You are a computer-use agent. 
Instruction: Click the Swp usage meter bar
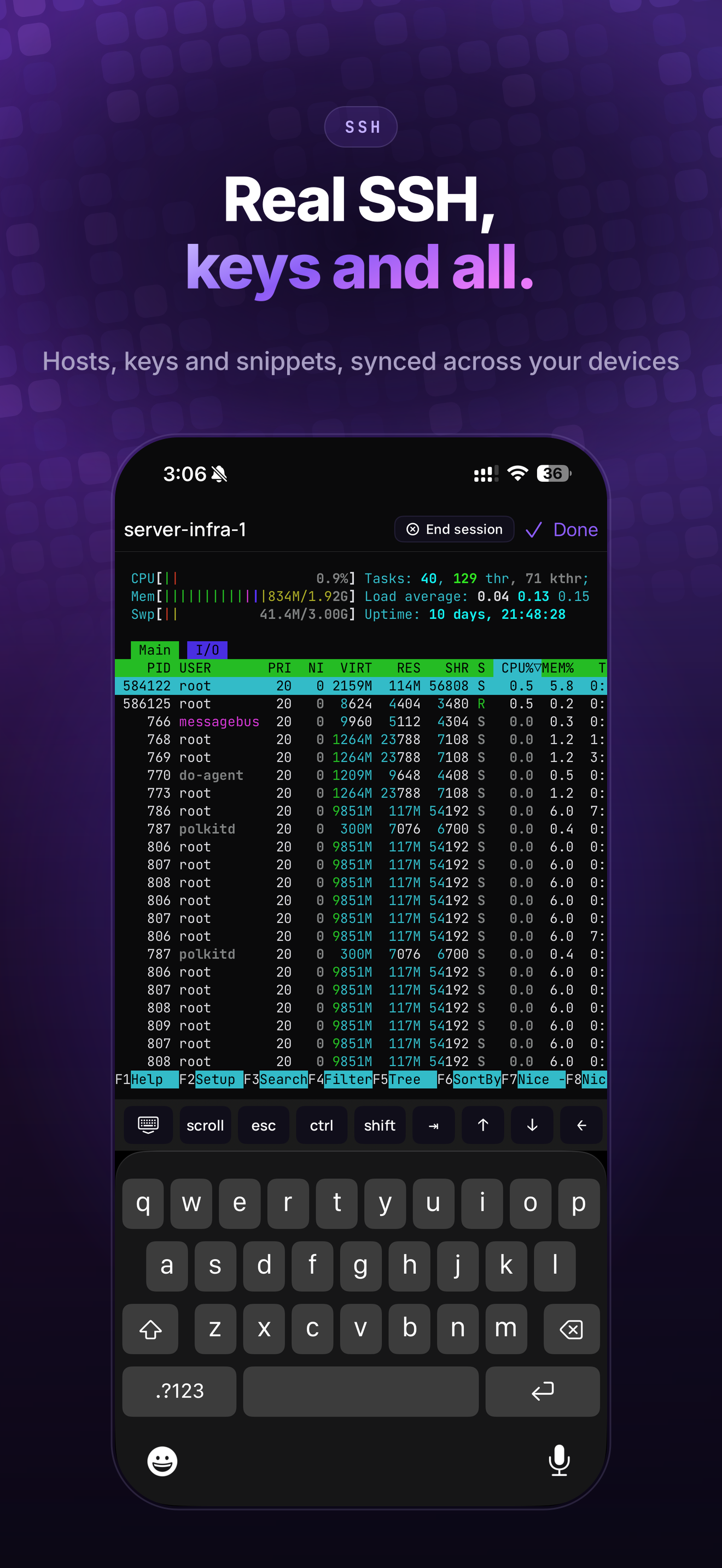click(243, 614)
